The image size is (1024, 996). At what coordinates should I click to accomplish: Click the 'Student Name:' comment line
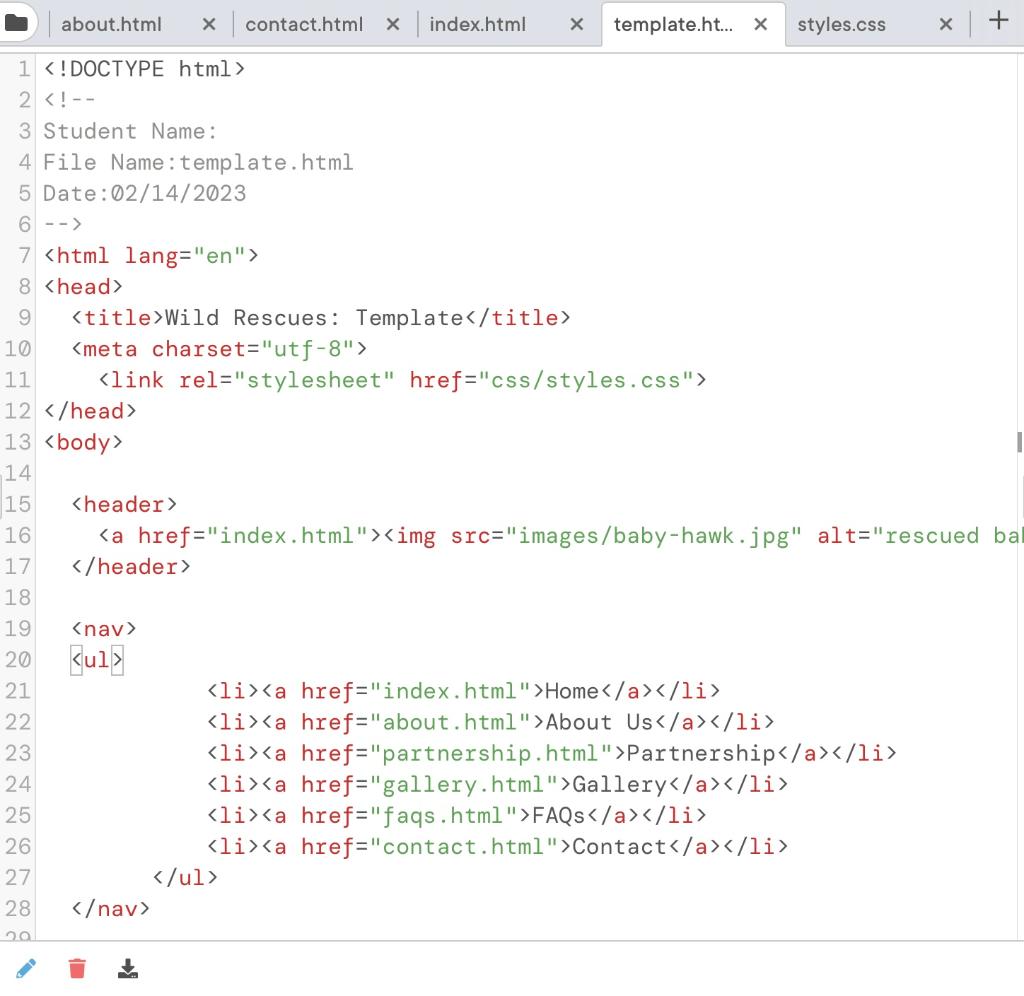coord(130,131)
